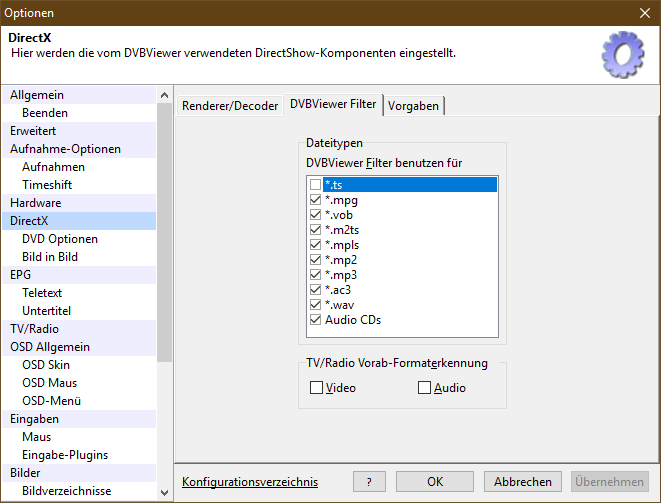661x503 pixels.
Task: Confirm with the OK button
Action: 435,481
